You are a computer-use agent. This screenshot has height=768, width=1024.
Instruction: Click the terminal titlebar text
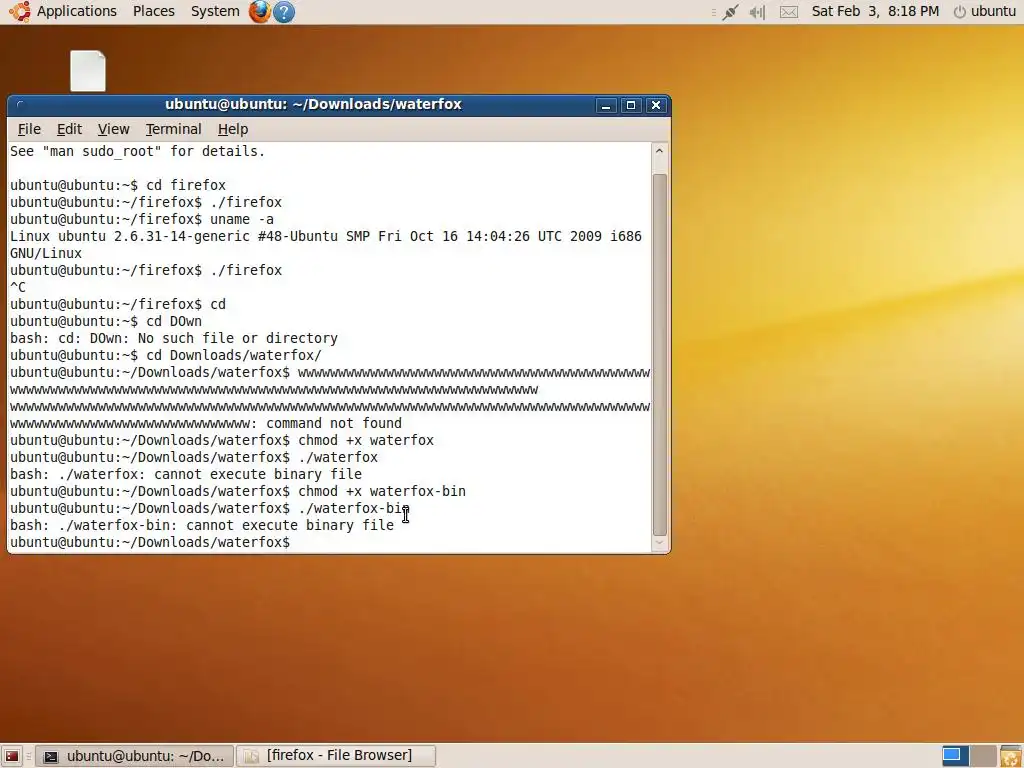pyautogui.click(x=313, y=104)
